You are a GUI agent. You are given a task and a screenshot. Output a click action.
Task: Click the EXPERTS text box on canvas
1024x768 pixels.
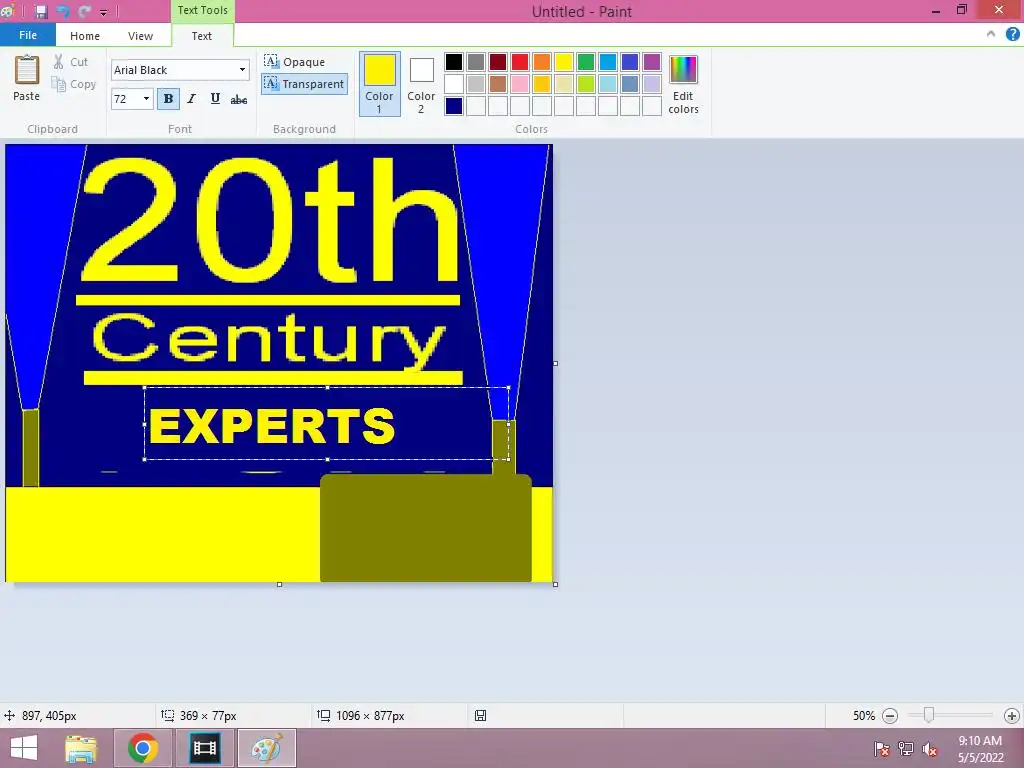[x=327, y=424]
